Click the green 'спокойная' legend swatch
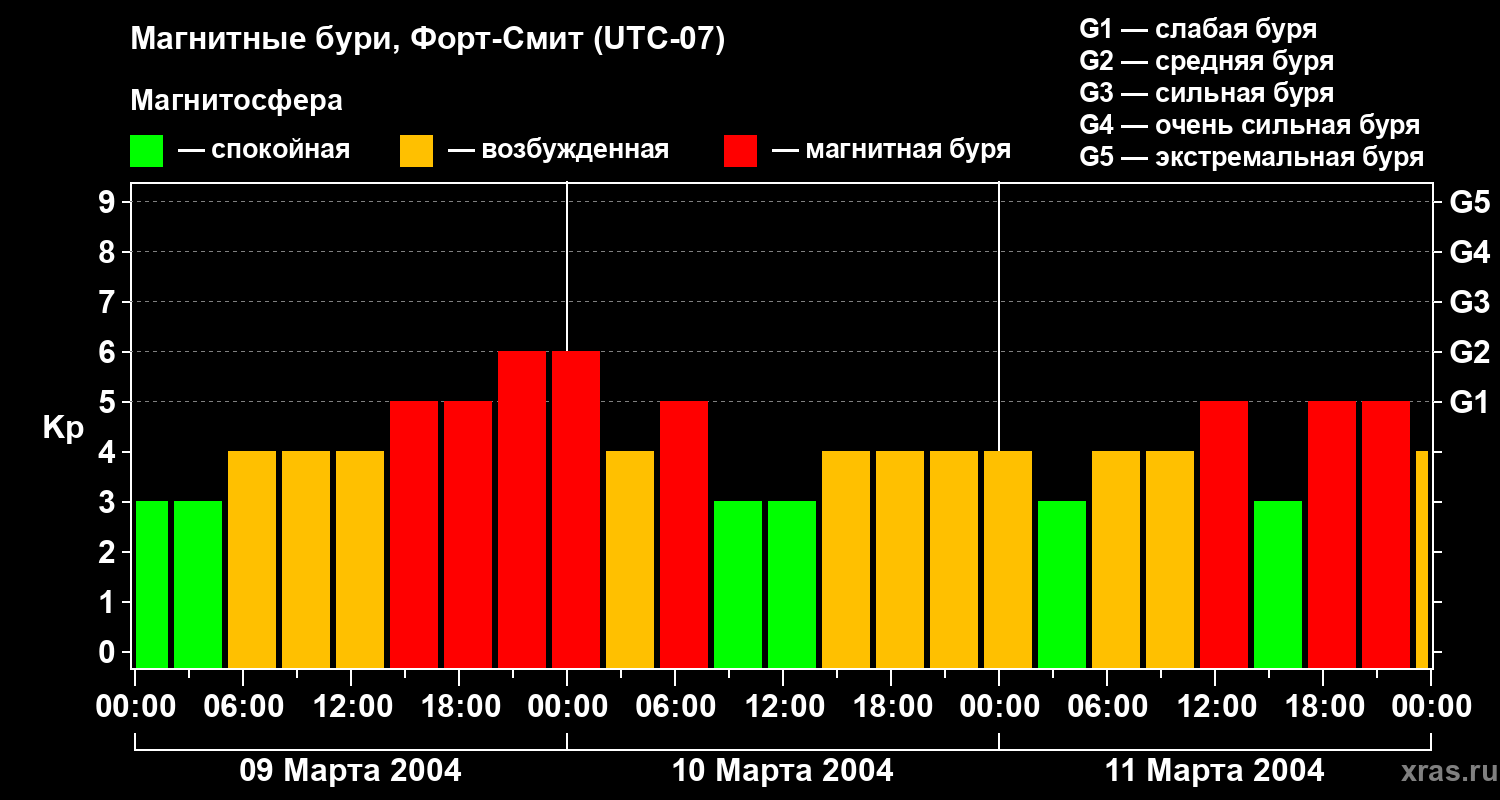Screen dimensions: 1500x800 [x=146, y=151]
